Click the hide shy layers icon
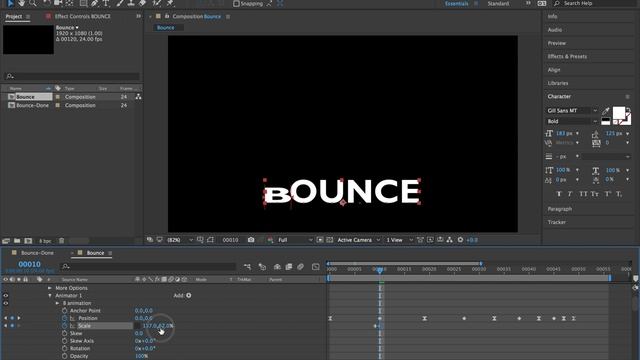The image size is (640, 360). click(277, 267)
